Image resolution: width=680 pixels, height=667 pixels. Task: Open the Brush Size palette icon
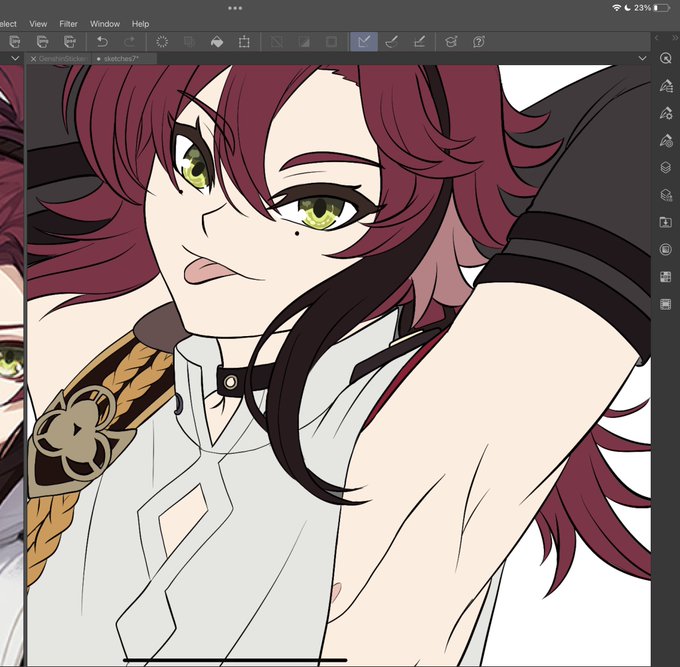point(666,141)
